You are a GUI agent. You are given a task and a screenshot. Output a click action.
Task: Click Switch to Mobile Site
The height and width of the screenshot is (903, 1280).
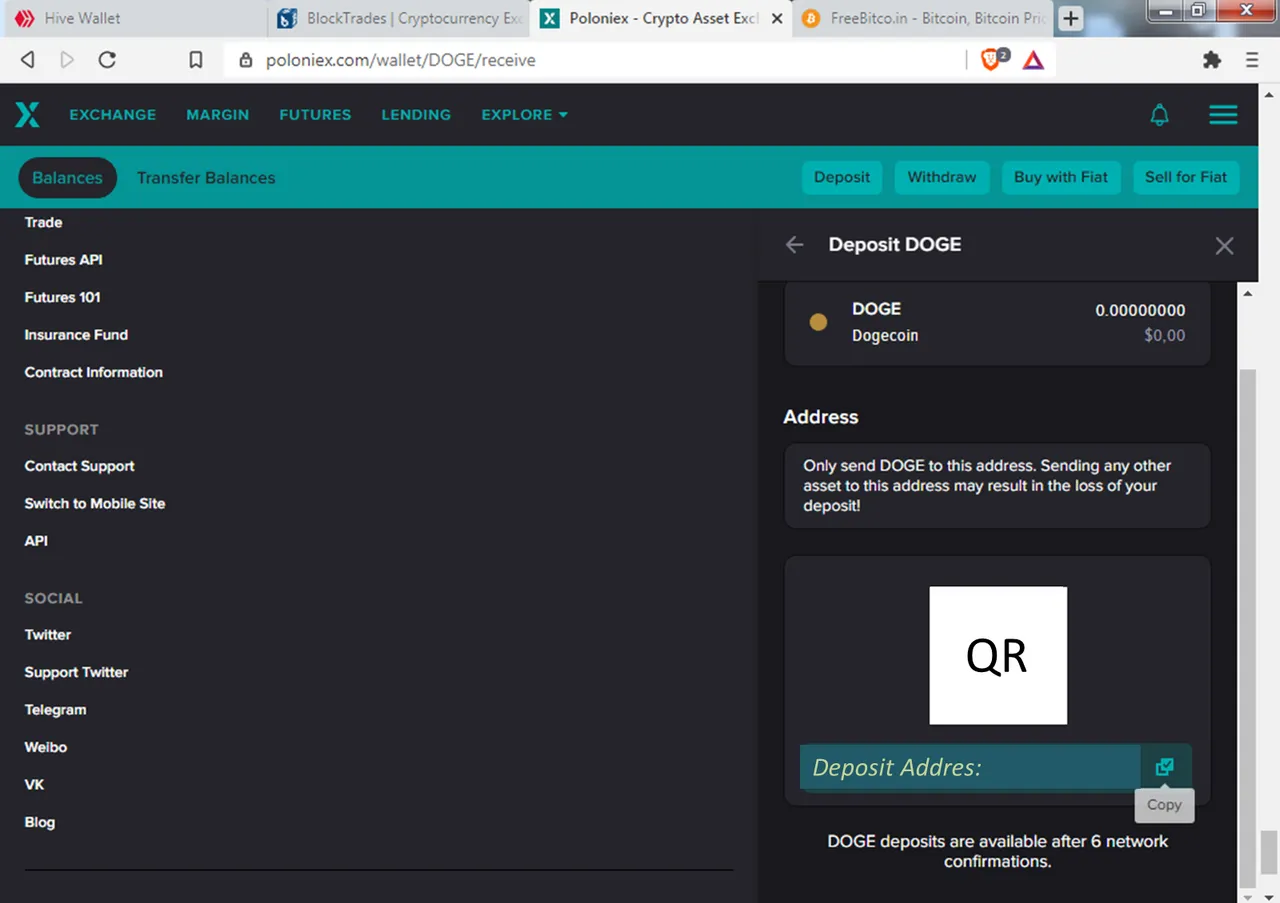[x=95, y=503]
